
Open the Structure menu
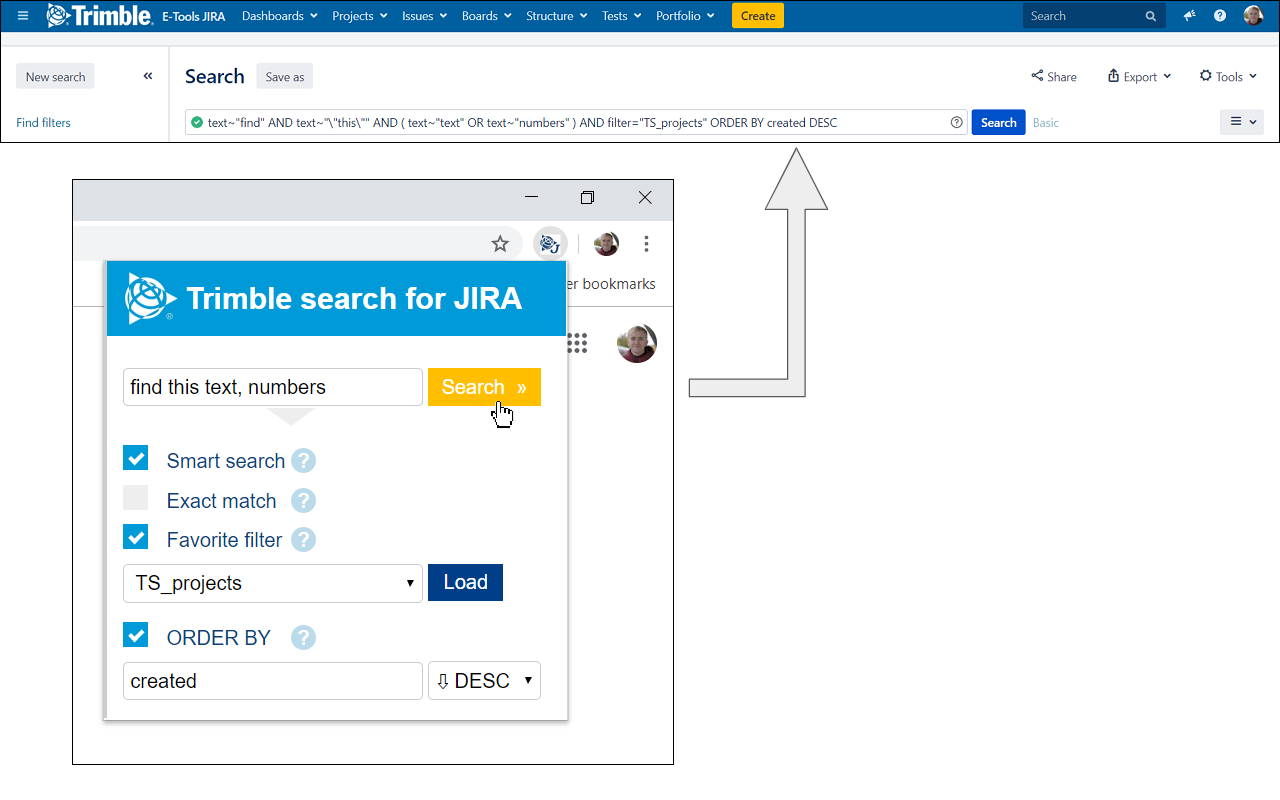point(557,16)
